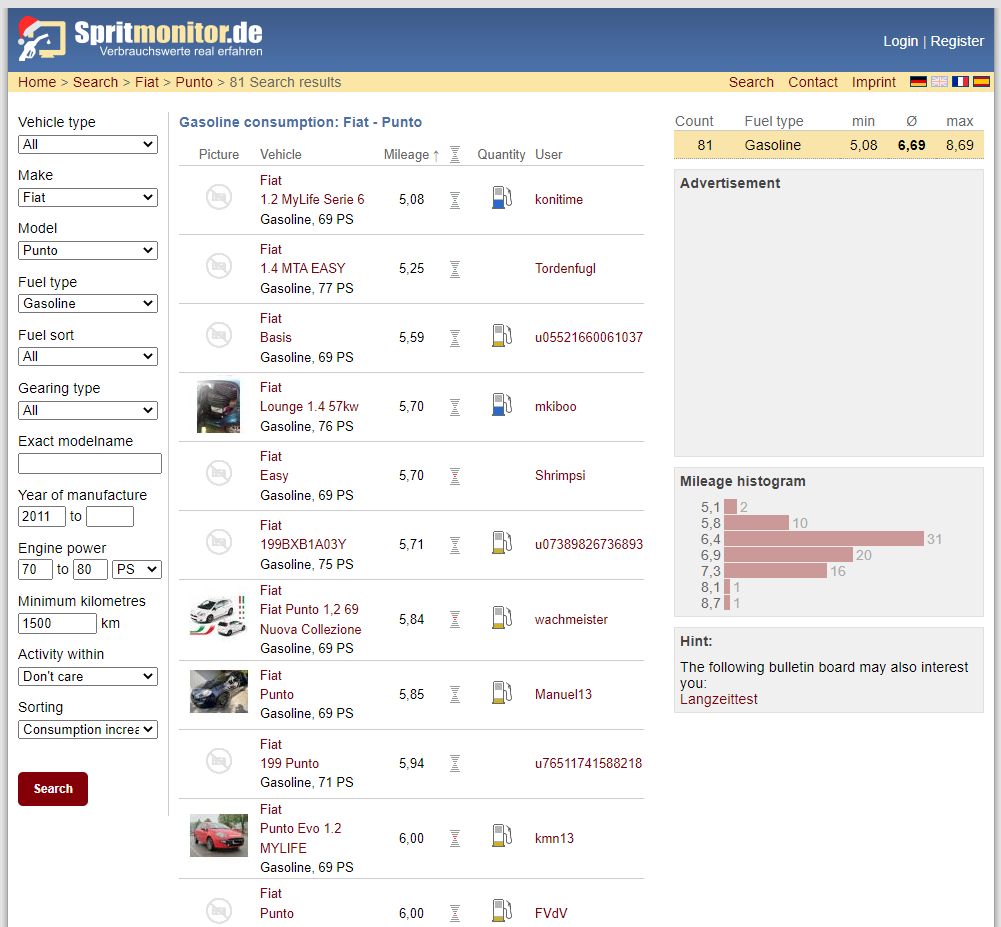Screen dimensions: 1001x927
Task: Click placeholder picture for Easy row
Action: pyautogui.click(x=219, y=473)
